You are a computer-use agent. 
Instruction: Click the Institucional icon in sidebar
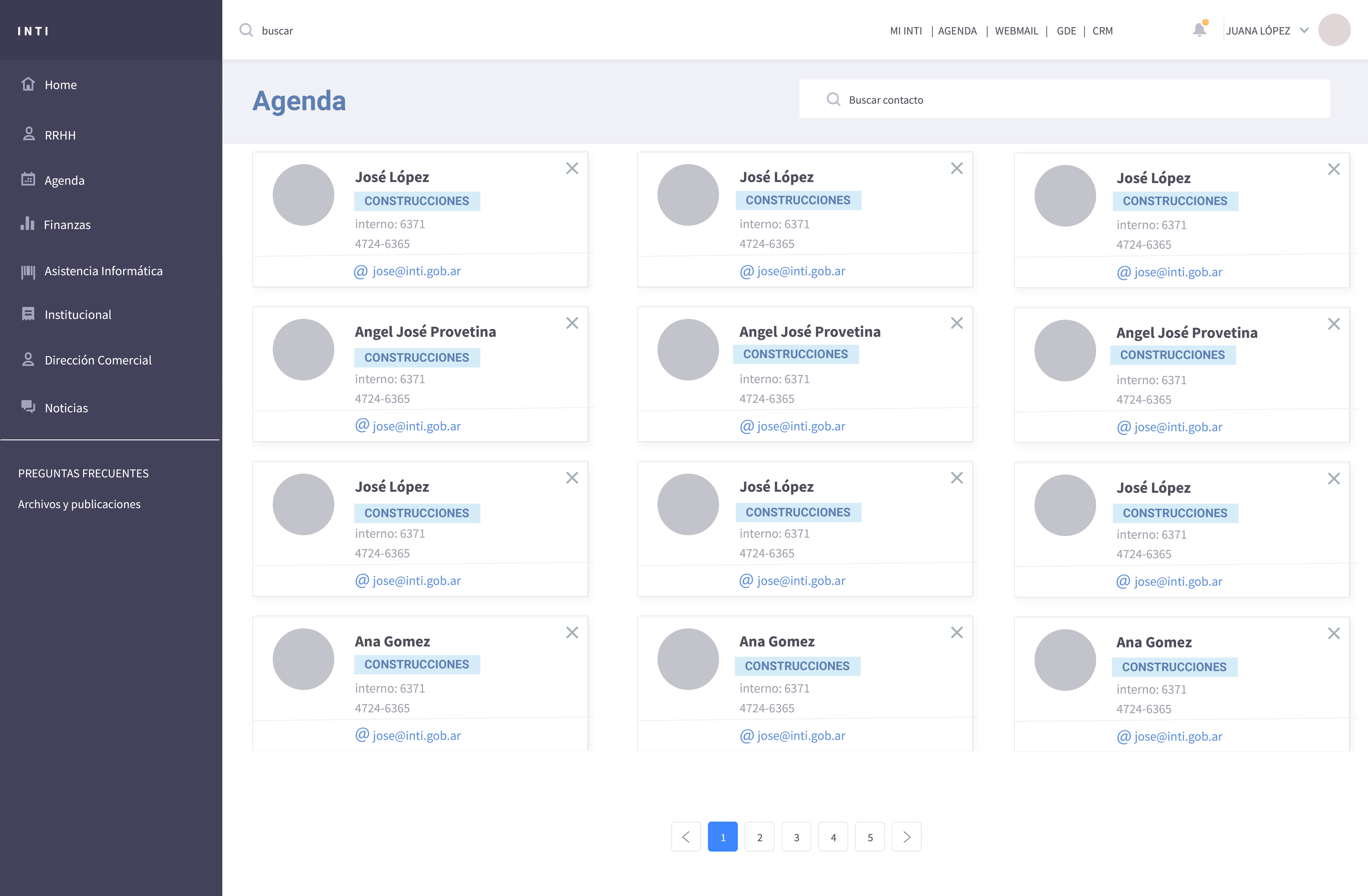click(28, 314)
